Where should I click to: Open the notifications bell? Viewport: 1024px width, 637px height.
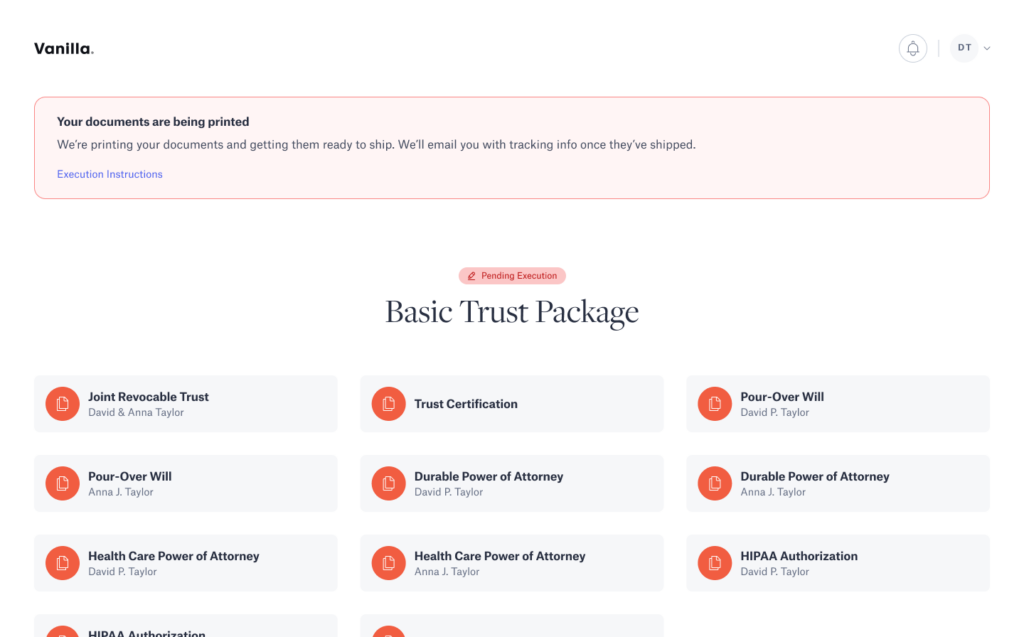[x=912, y=48]
